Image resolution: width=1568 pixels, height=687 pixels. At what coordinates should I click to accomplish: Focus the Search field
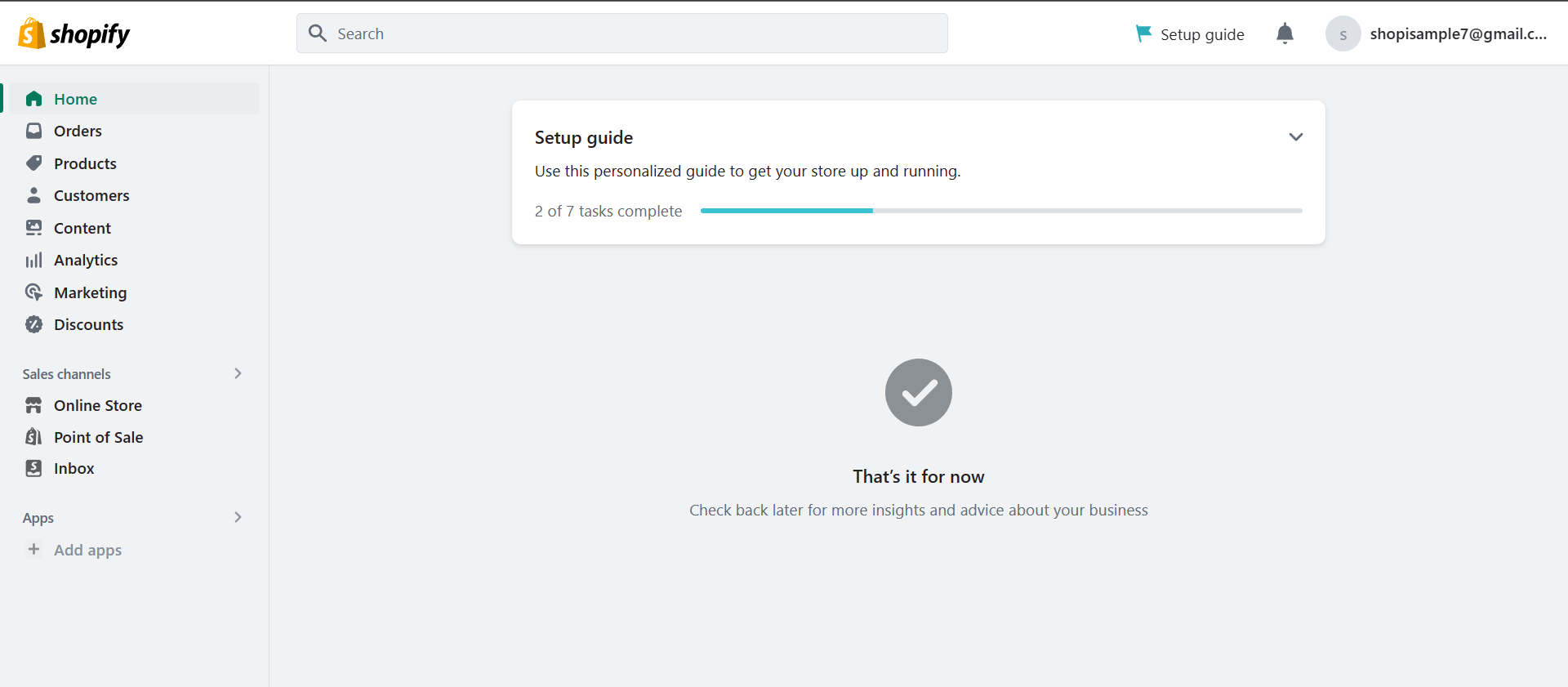tap(621, 33)
